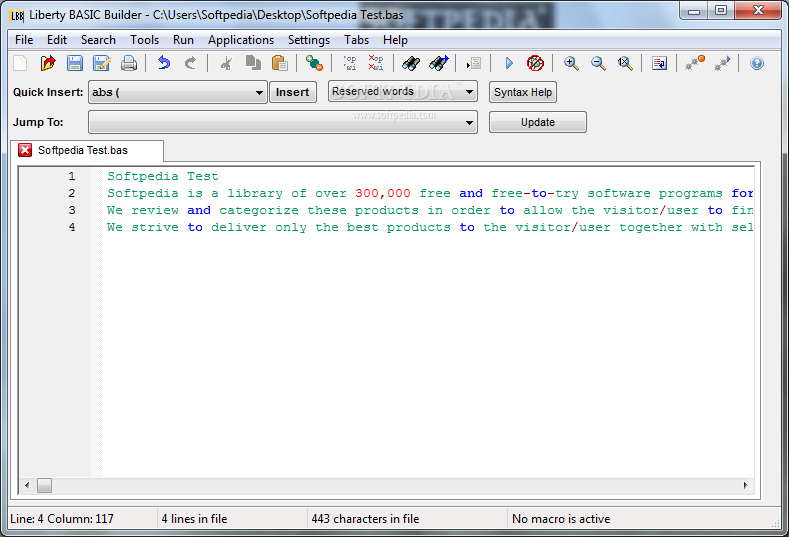Copy the selection using the copy icon
This screenshot has width=789, height=537.
click(x=253, y=63)
